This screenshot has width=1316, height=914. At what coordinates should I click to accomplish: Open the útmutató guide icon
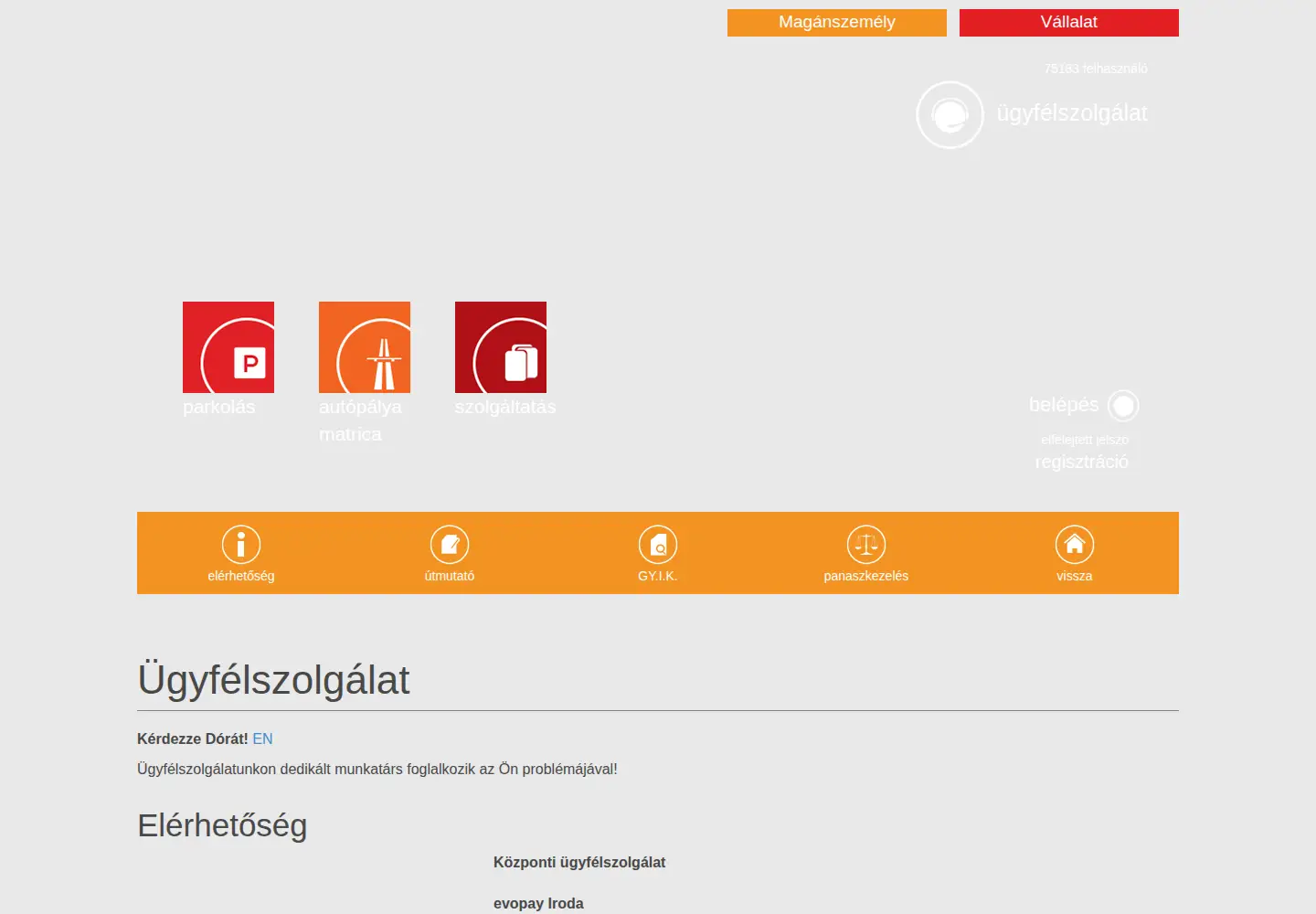pos(450,545)
